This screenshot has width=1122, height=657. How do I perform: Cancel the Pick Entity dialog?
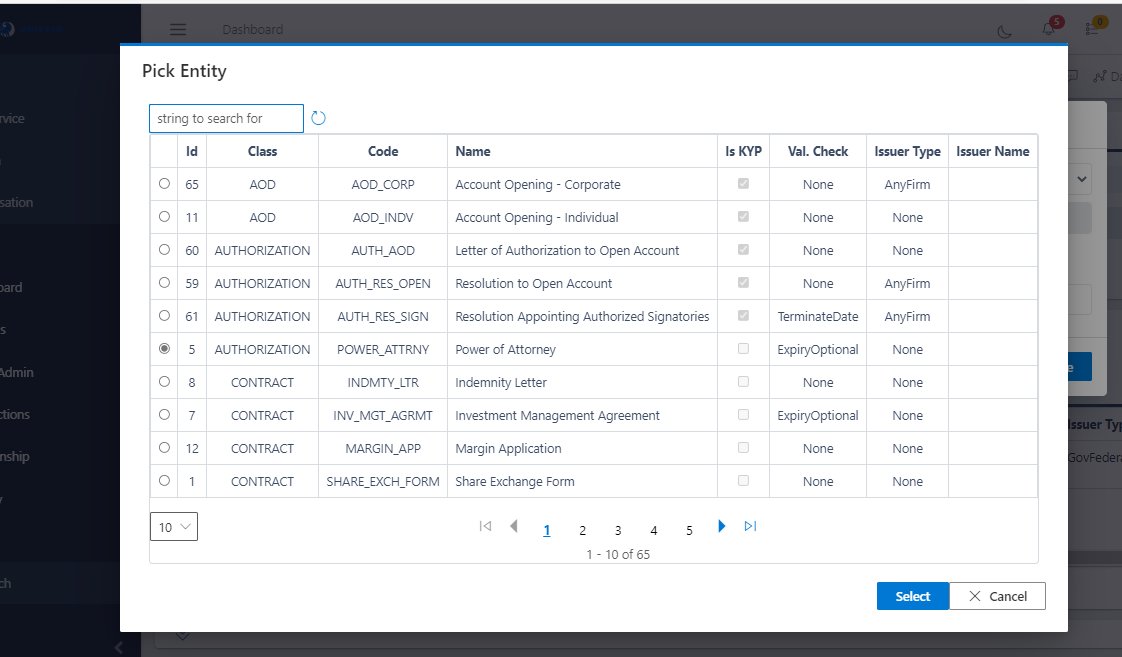[x=997, y=596]
